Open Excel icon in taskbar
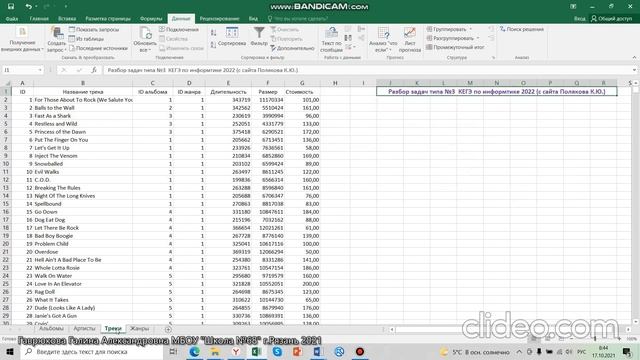Image resolution: width=640 pixels, height=360 pixels. tap(256, 352)
